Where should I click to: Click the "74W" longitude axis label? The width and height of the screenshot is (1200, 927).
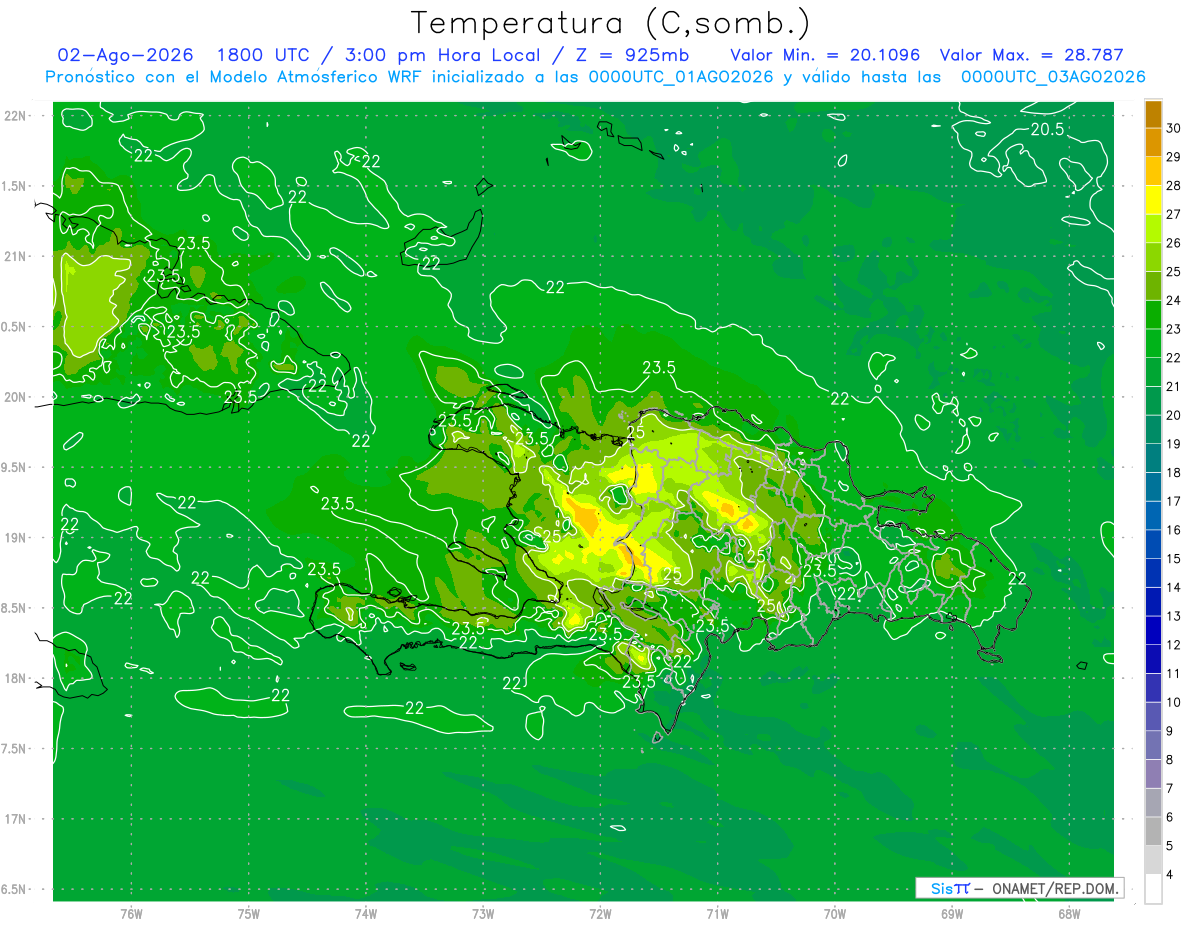(x=366, y=913)
